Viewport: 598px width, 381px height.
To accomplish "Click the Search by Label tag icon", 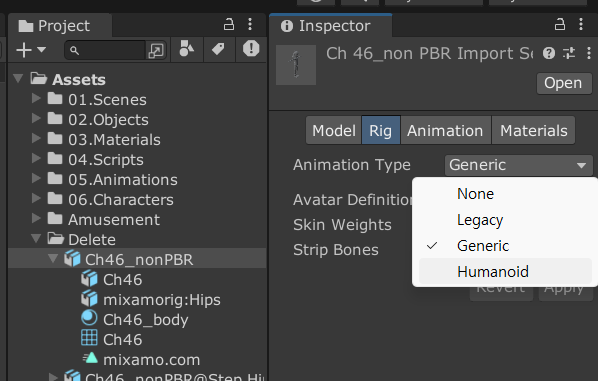I will point(218,49).
